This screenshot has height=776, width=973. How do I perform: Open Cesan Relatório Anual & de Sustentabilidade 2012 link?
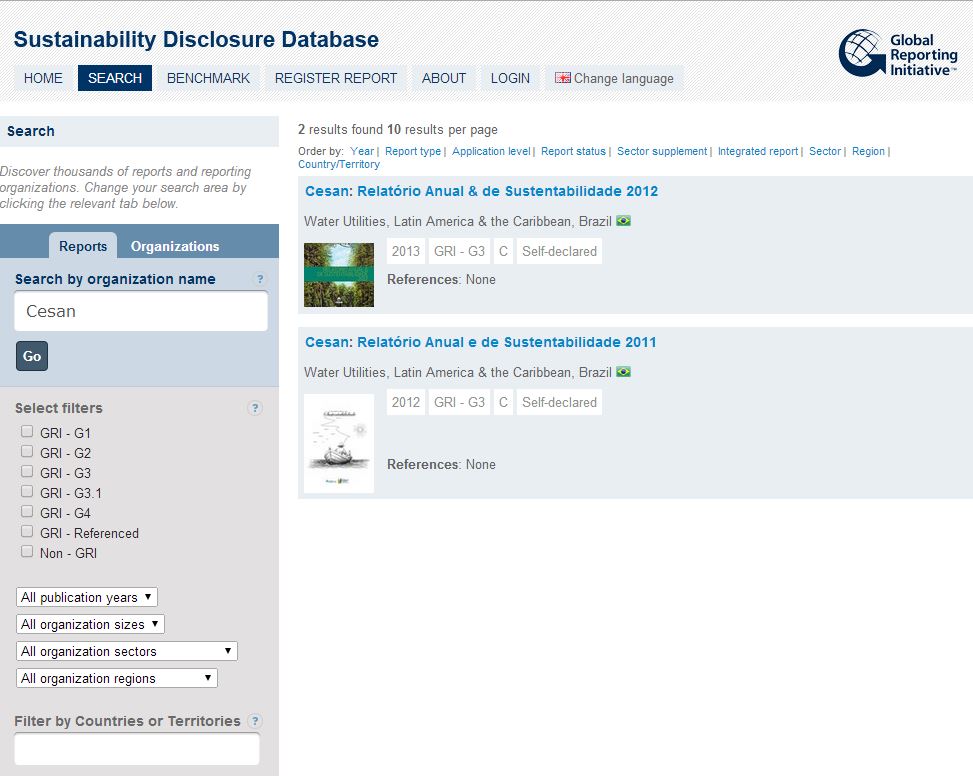pos(482,191)
